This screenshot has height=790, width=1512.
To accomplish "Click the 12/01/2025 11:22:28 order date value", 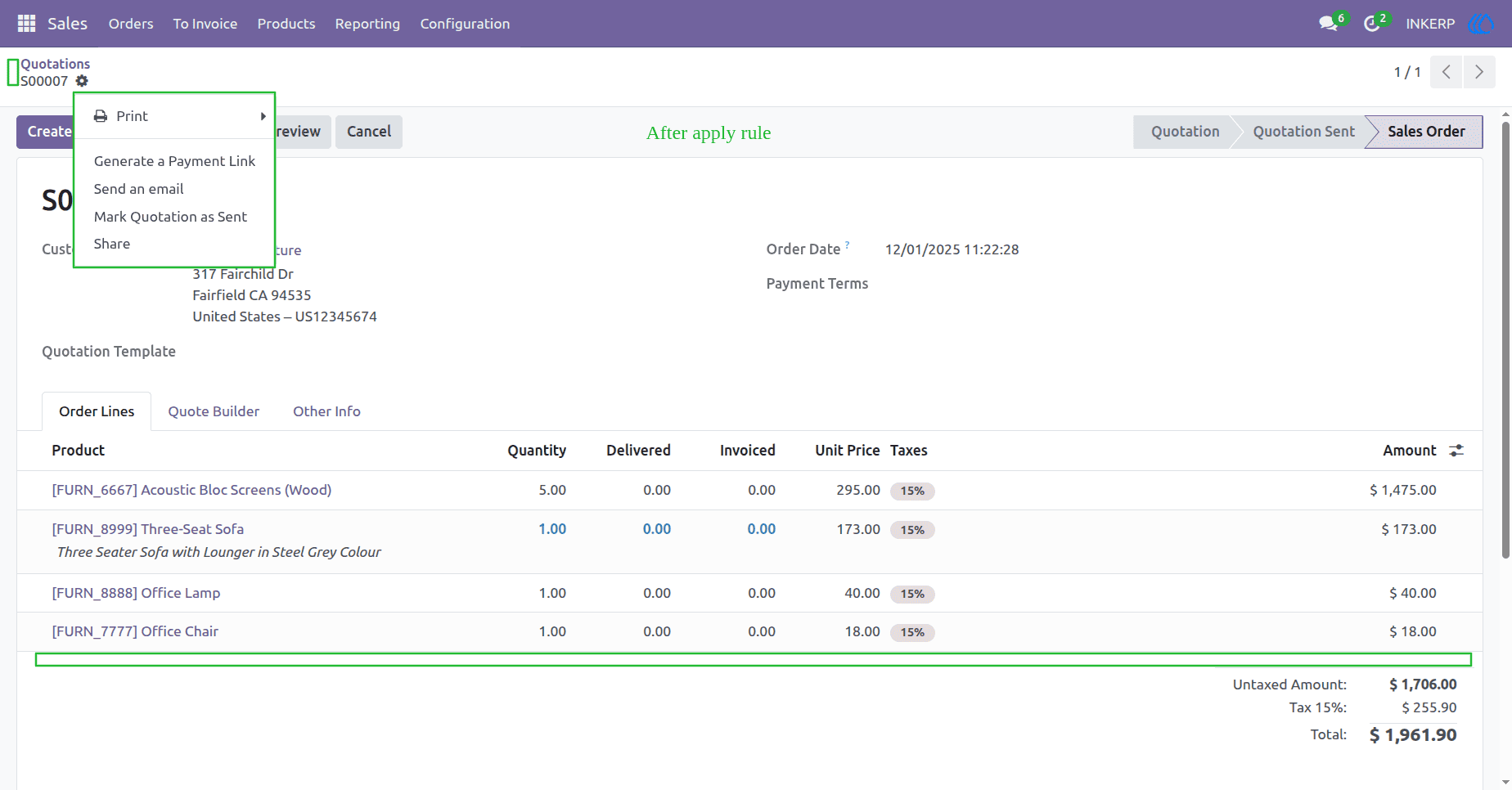I will (952, 249).
